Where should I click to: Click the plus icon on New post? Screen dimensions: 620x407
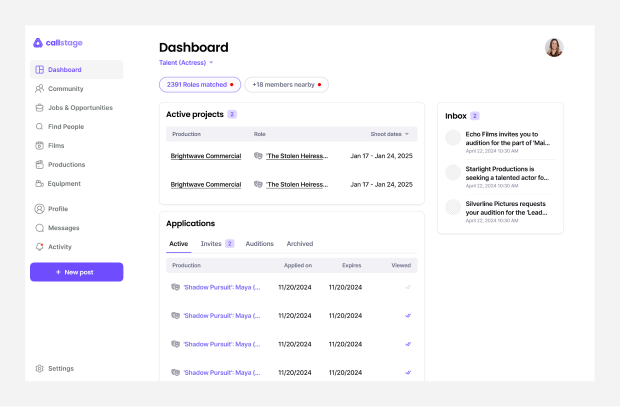point(58,272)
